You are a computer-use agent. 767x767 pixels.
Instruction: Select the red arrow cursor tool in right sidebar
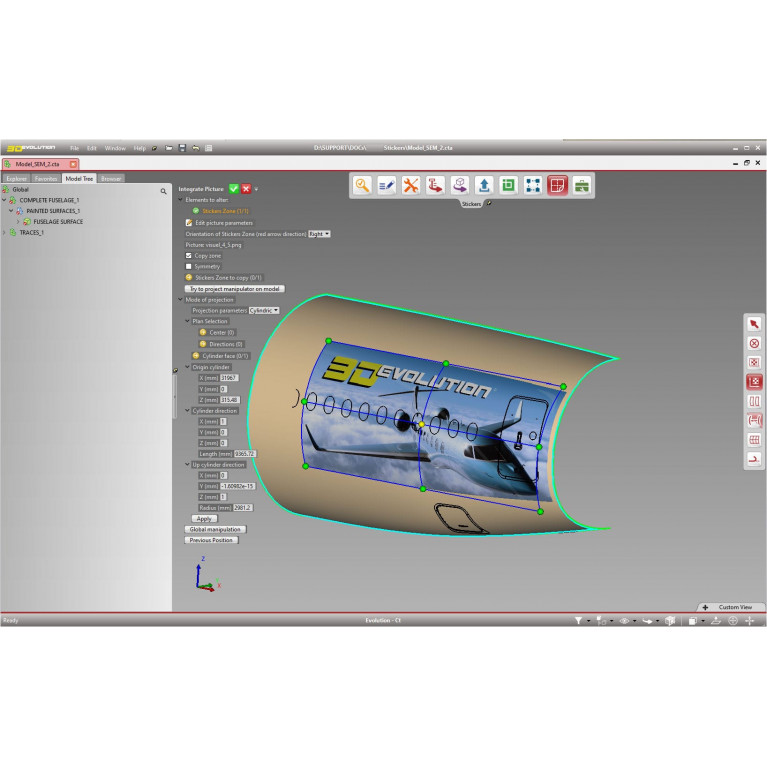click(x=754, y=324)
